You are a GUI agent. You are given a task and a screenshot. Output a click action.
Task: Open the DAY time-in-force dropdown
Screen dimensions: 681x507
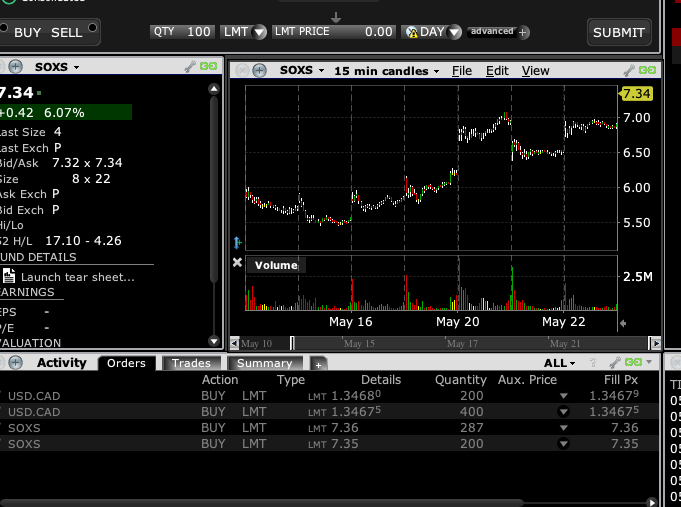click(433, 32)
